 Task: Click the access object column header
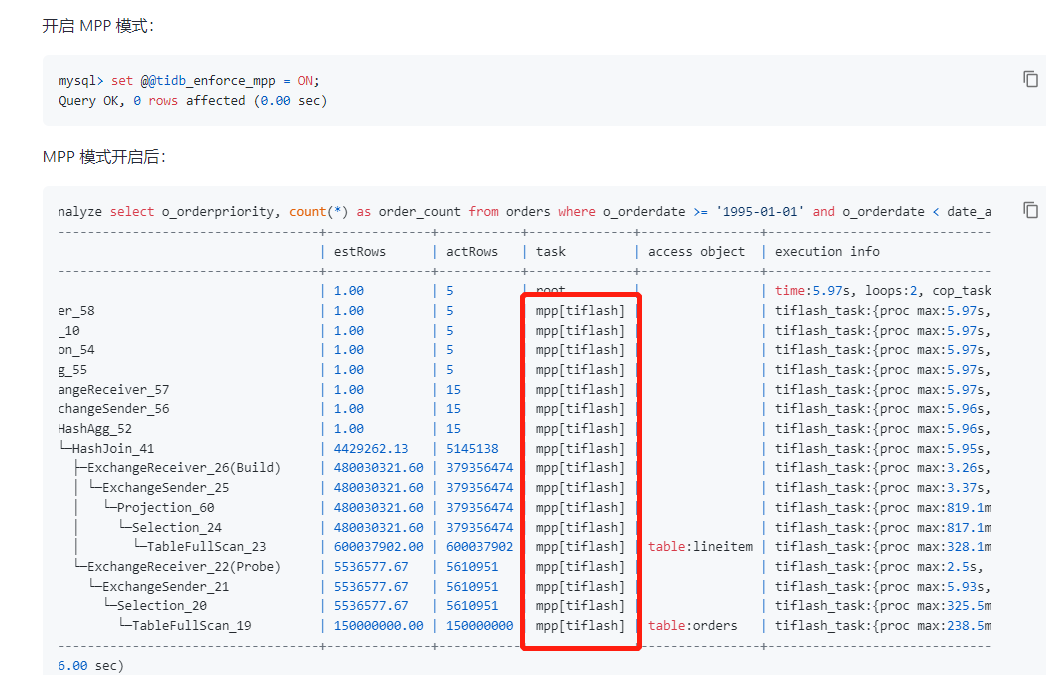(696, 252)
